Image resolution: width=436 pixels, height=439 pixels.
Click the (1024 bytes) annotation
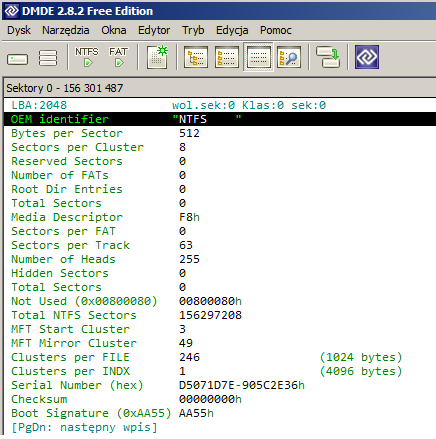click(x=361, y=357)
